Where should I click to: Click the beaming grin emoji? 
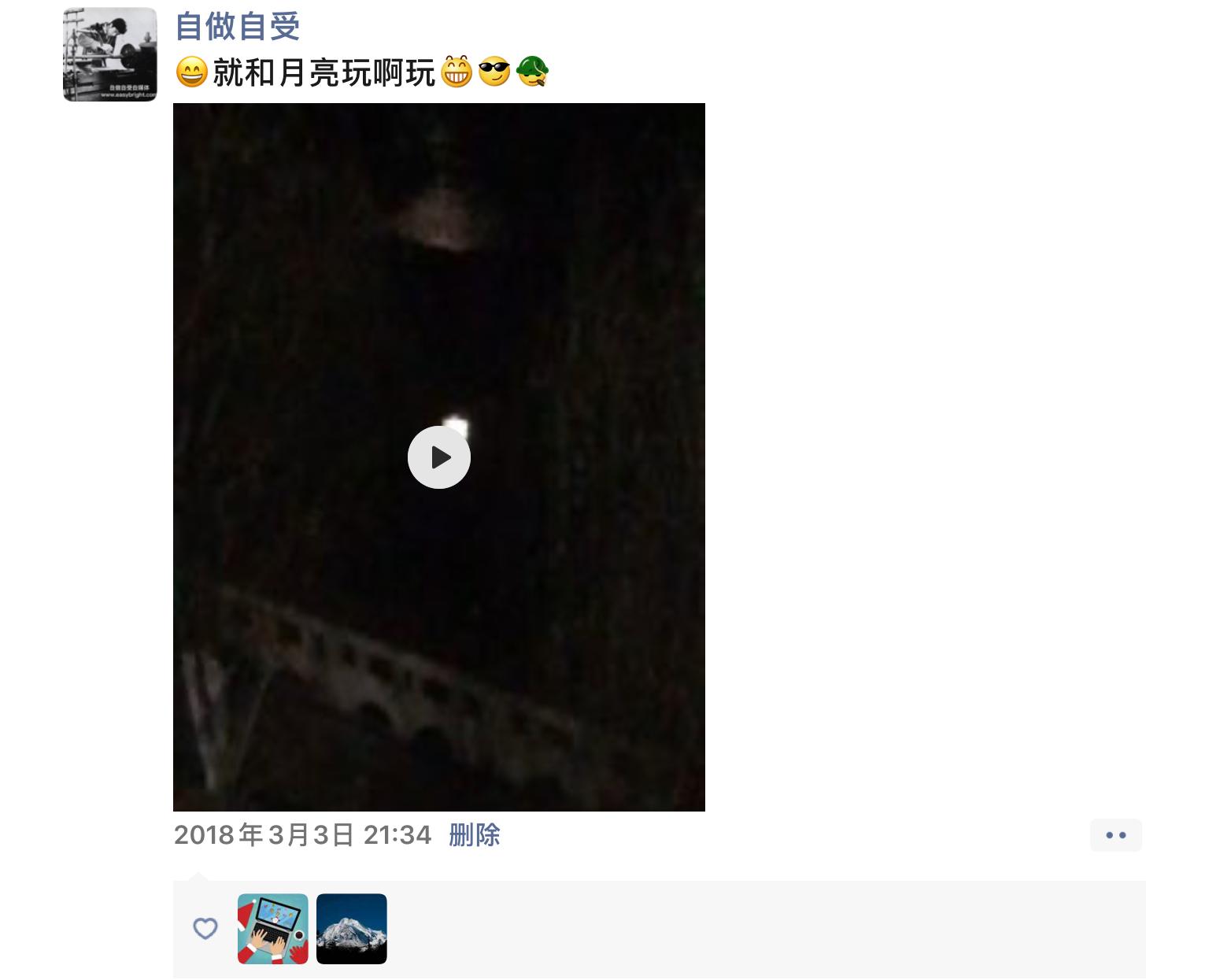point(457,72)
